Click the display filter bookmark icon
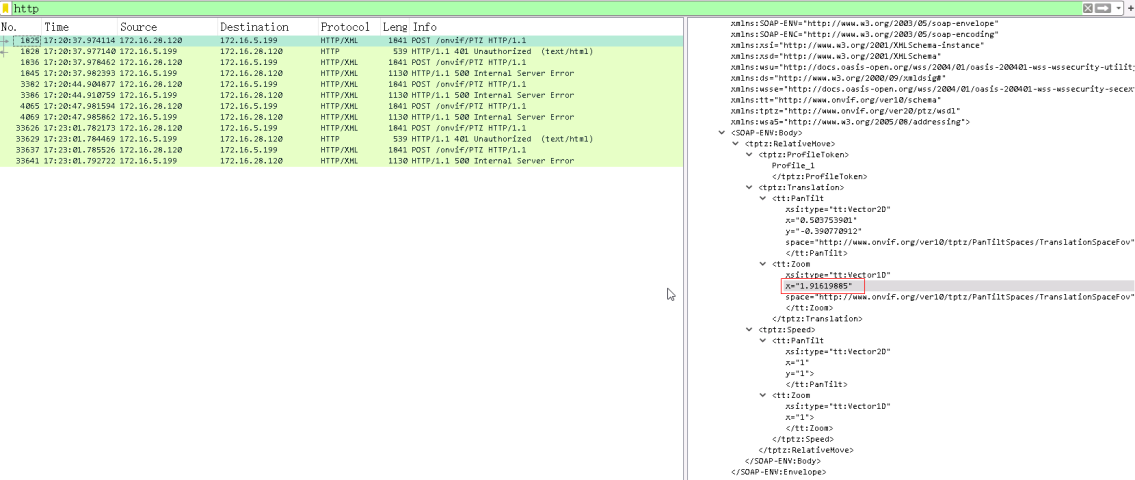This screenshot has height=480, width=1135. click(x=6, y=8)
